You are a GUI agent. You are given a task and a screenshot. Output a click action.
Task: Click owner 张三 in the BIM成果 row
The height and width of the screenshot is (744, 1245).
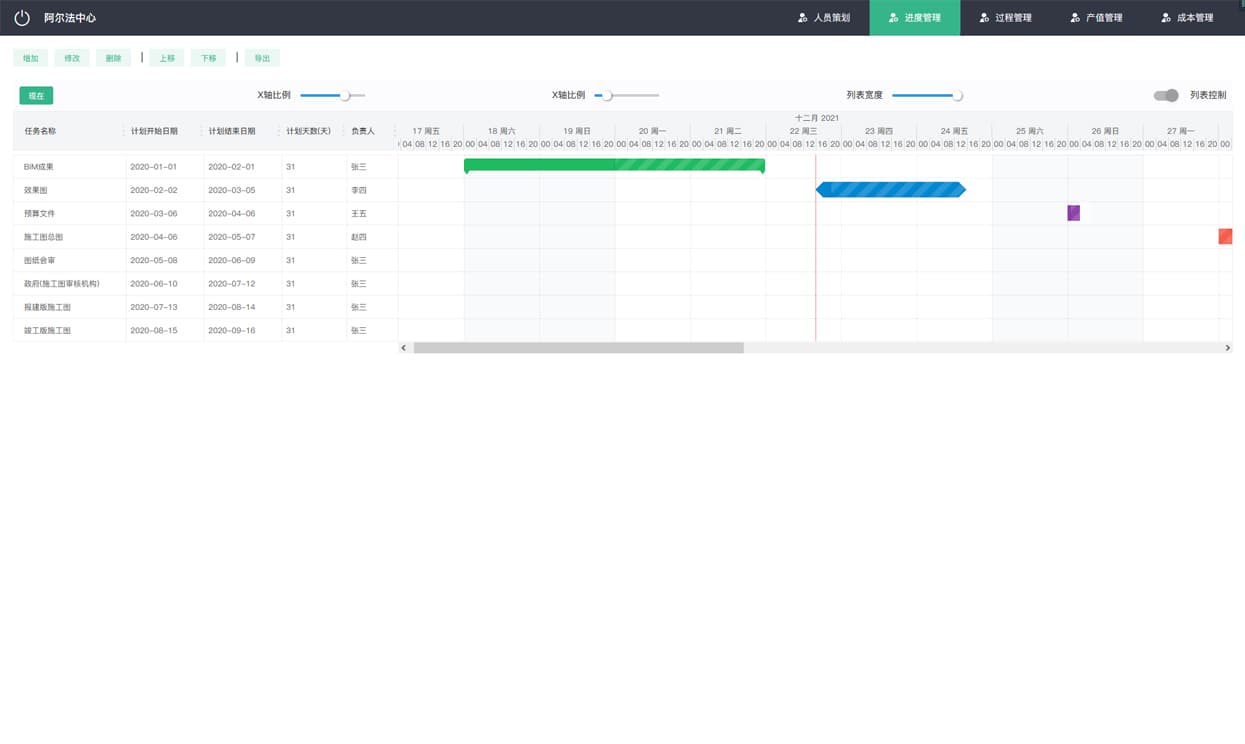359,167
